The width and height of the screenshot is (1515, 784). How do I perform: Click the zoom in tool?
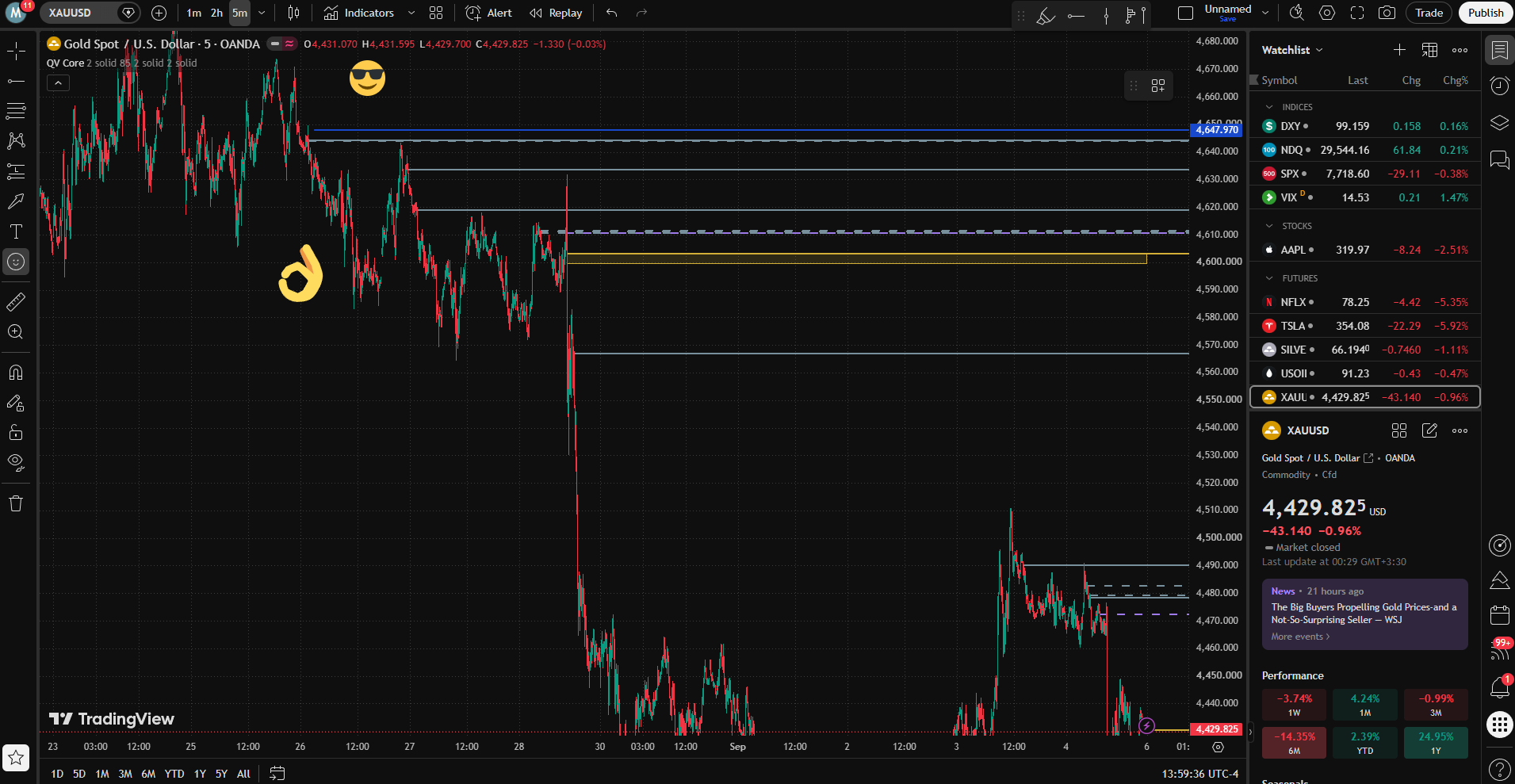(16, 332)
